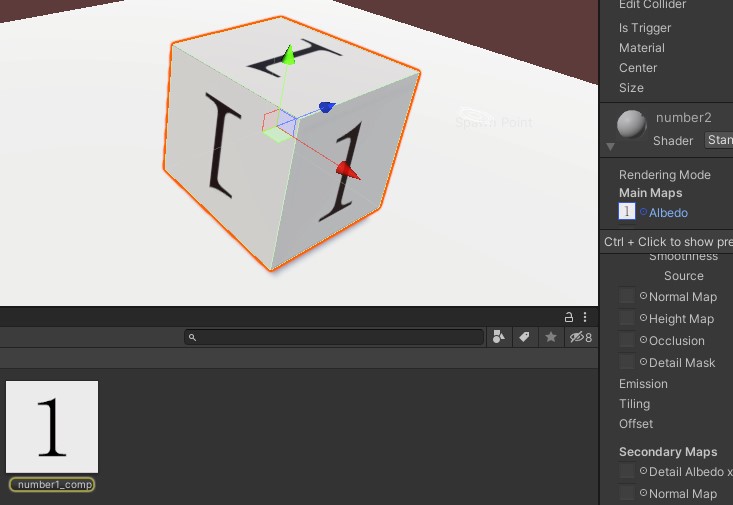Click the Edit Collider label
733x505 pixels.
pos(652,6)
